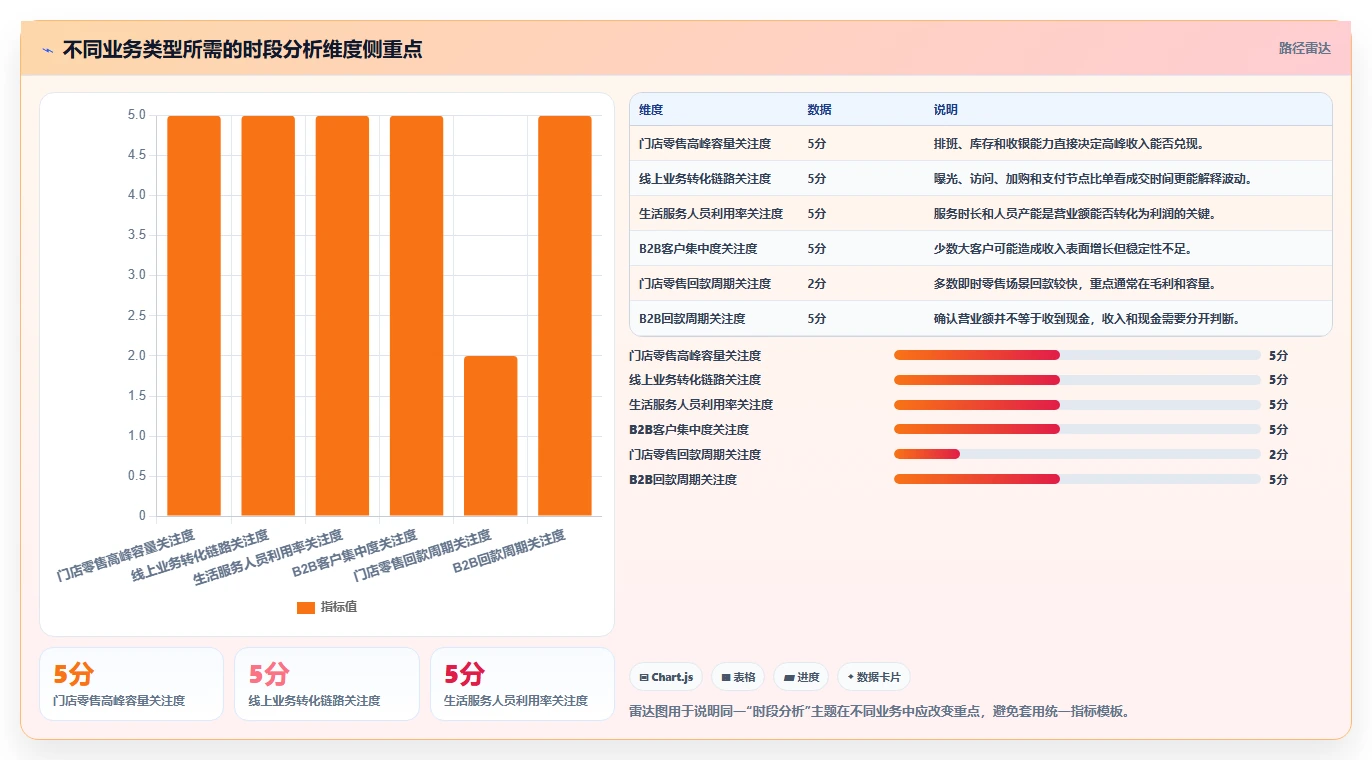Click the 生活服务人员利用率关注度 progress bar
Image resolution: width=1372 pixels, height=760 pixels.
(x=1076, y=404)
